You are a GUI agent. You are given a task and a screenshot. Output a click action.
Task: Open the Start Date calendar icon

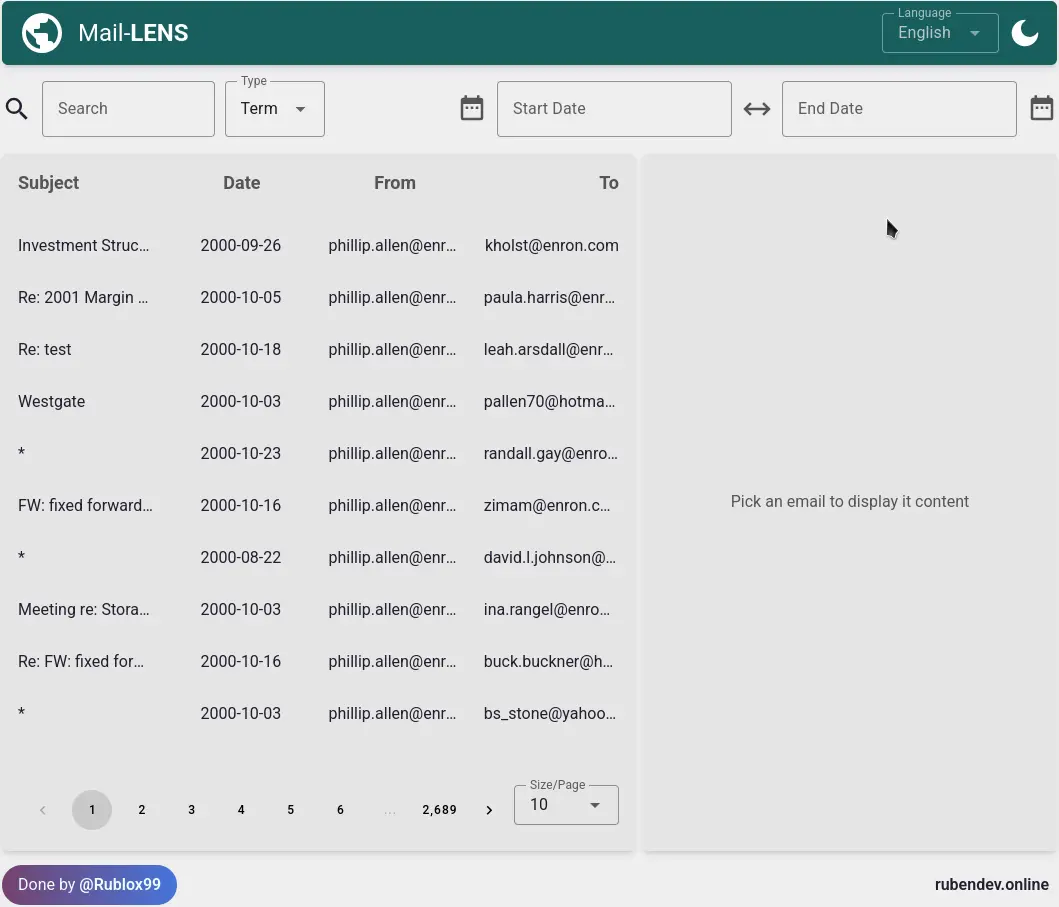pos(471,108)
